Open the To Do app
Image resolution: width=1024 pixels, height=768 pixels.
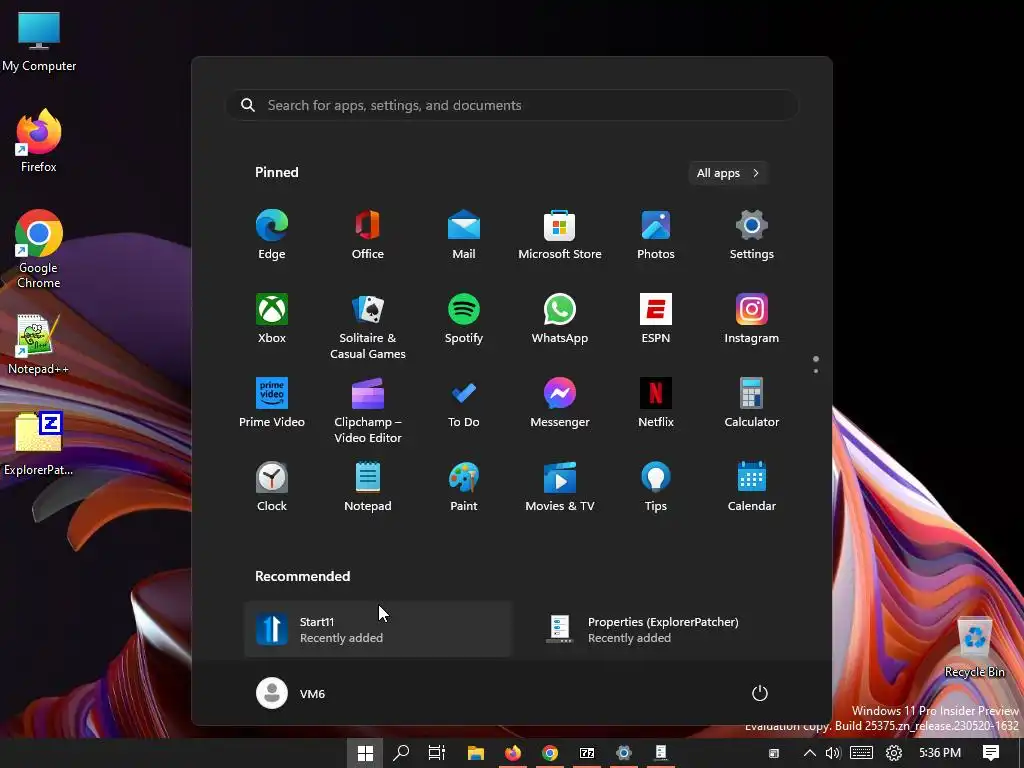(x=464, y=403)
